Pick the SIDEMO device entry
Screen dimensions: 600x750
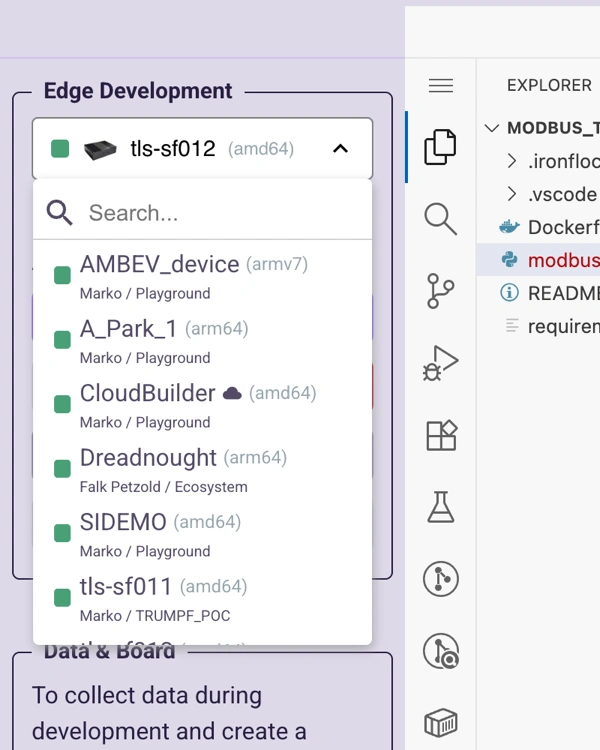coord(124,523)
